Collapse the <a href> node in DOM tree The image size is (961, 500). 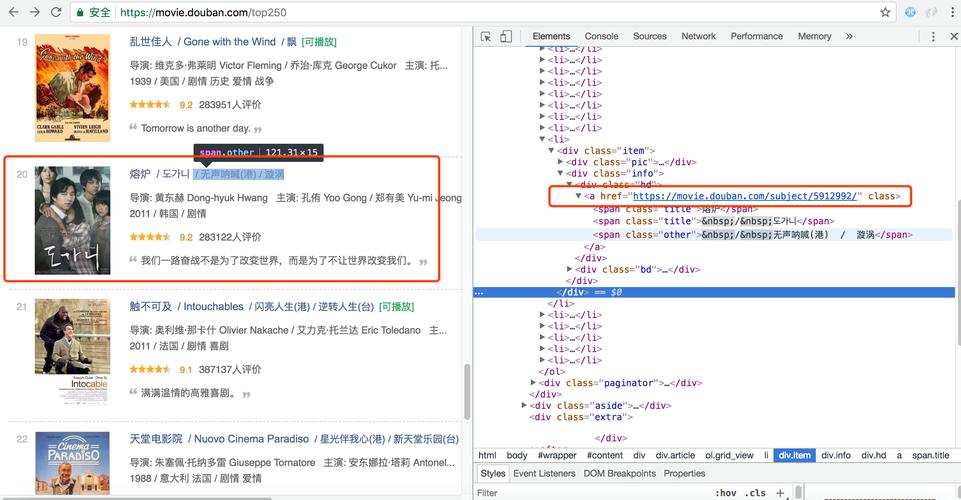click(x=578, y=196)
